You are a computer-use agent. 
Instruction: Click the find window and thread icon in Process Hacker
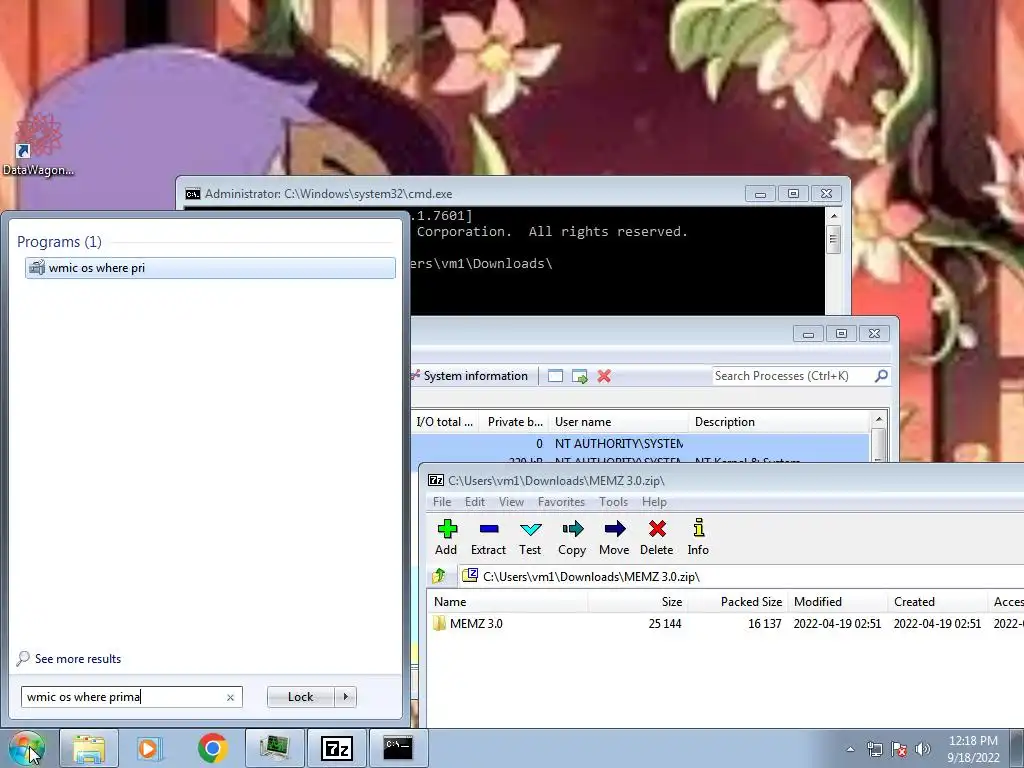tap(579, 376)
